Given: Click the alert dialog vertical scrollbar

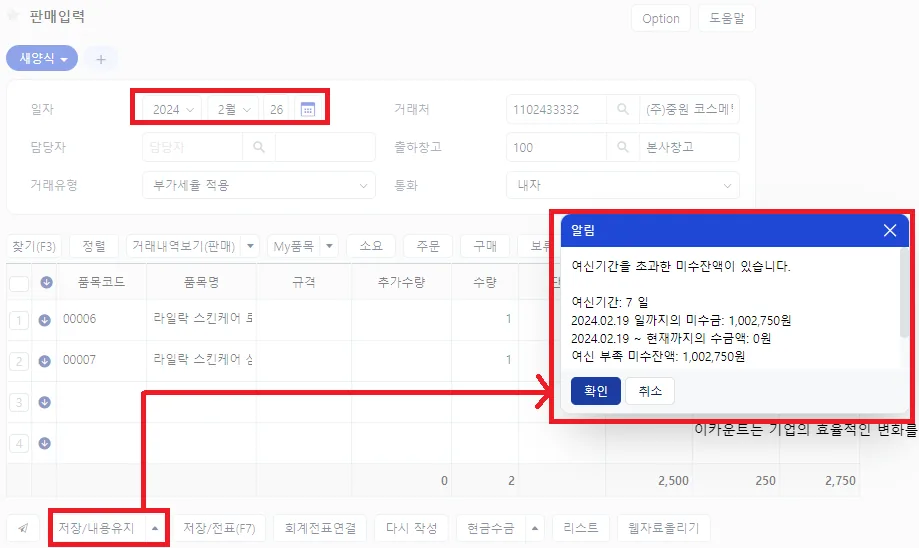Looking at the screenshot, I should click(904, 293).
